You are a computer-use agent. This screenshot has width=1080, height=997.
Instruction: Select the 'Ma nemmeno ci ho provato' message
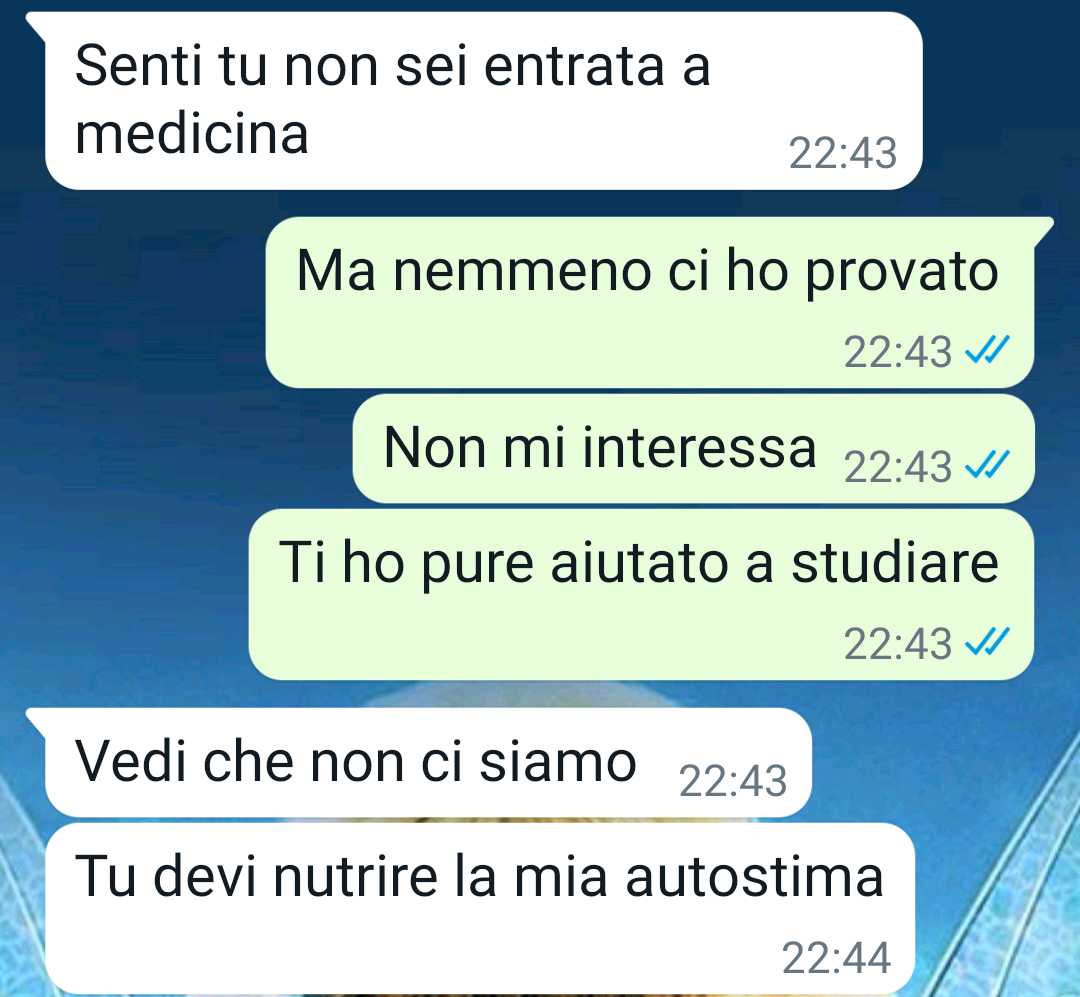650,302
